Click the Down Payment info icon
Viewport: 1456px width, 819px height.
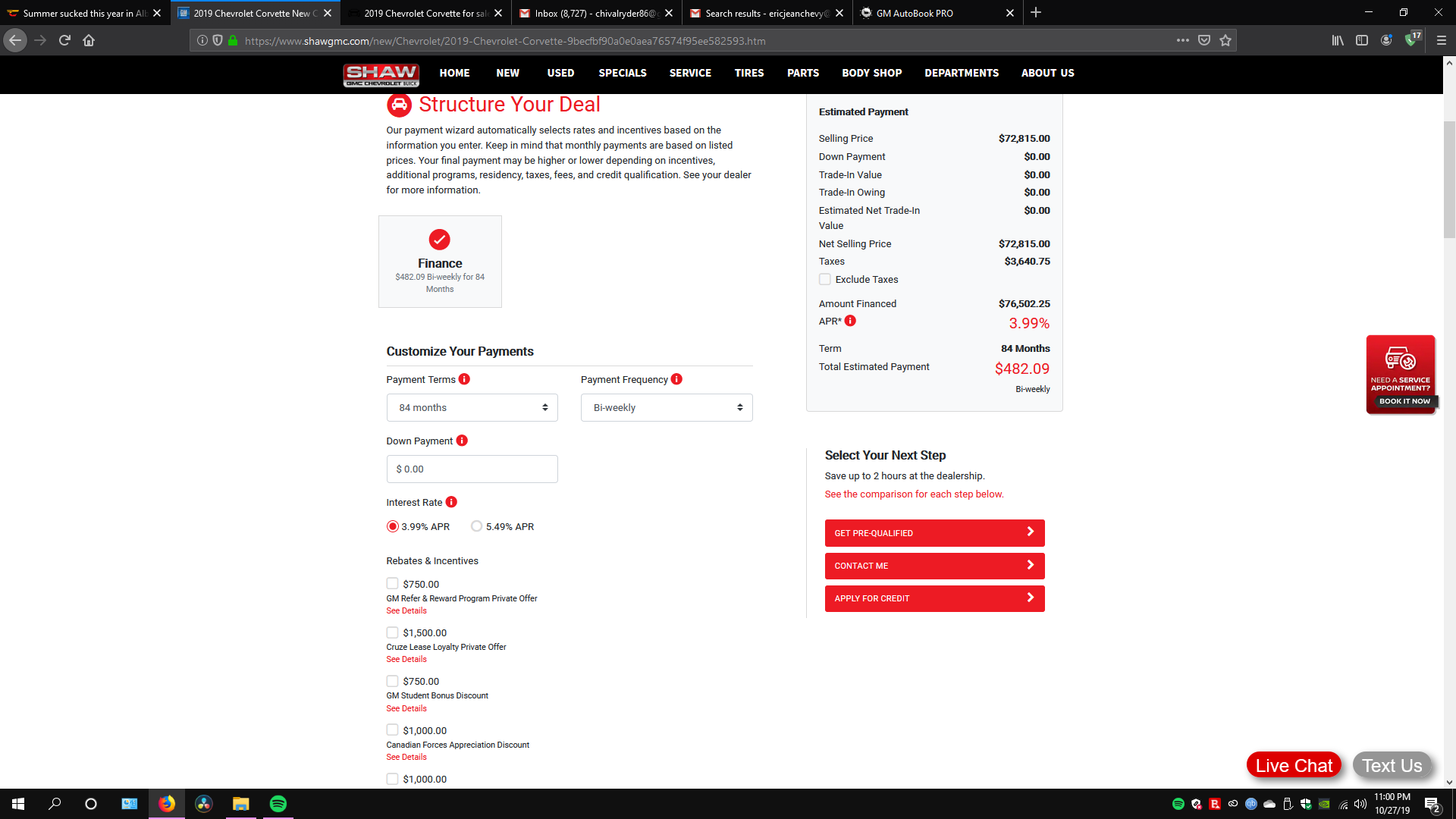click(x=461, y=441)
